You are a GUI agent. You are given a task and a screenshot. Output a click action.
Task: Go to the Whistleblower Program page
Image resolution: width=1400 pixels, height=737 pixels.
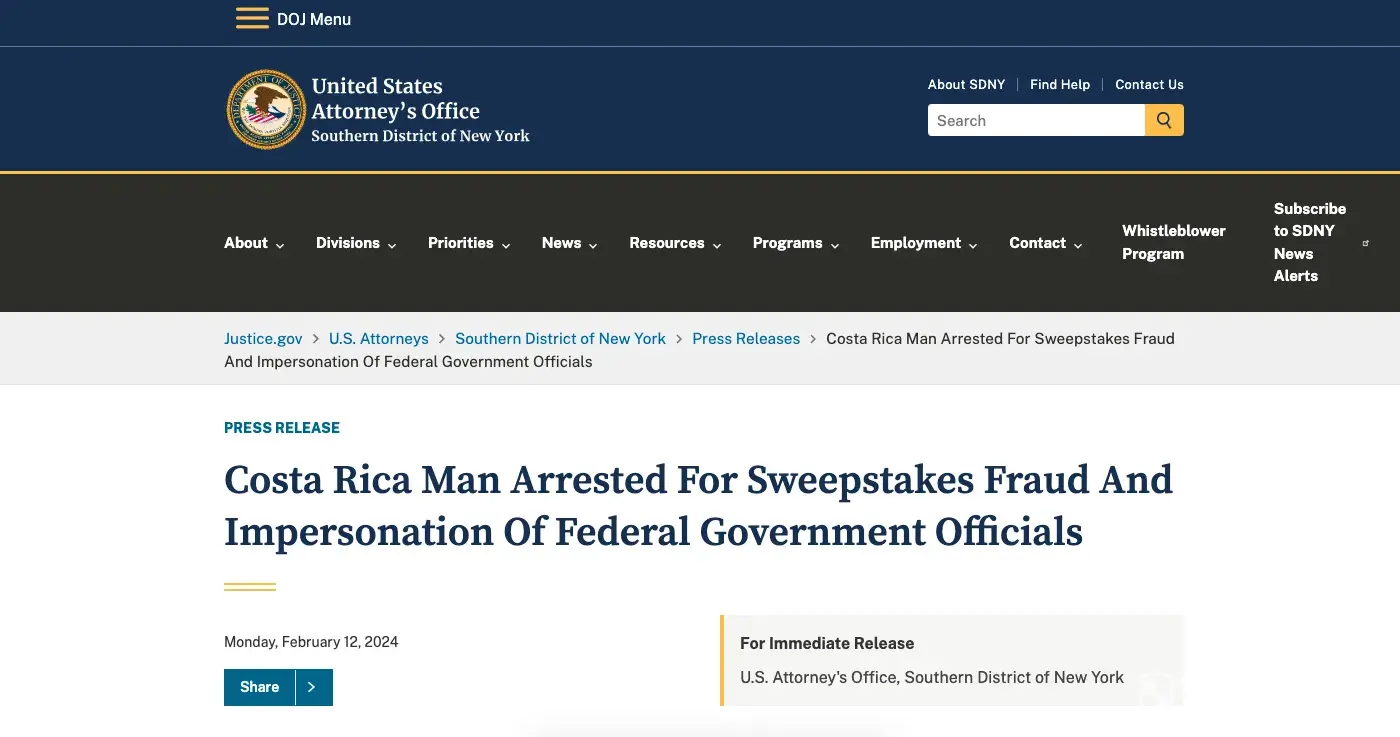[x=1173, y=242]
